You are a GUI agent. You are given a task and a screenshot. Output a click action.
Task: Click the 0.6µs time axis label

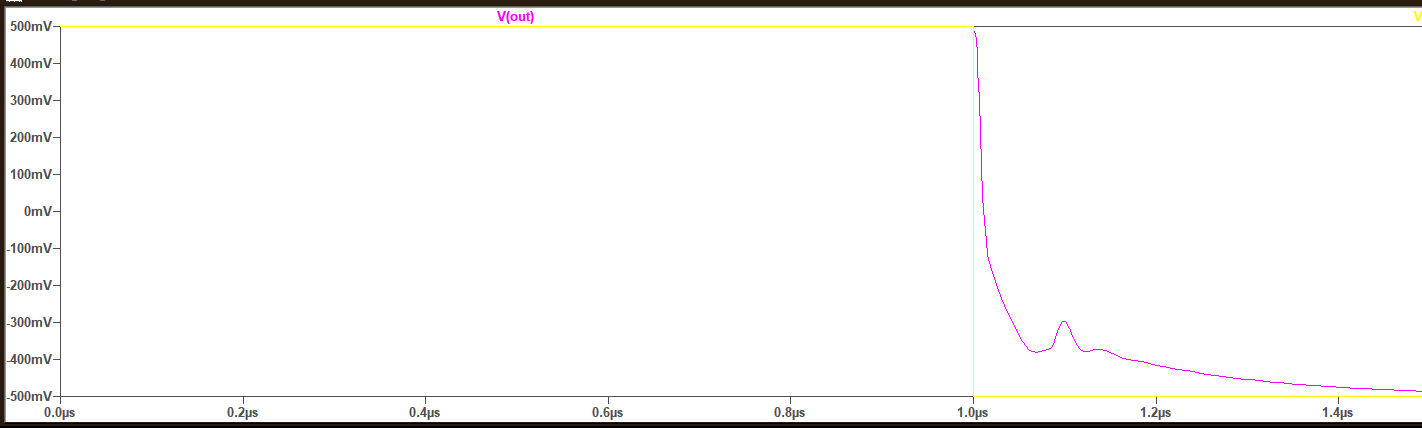tap(608, 413)
